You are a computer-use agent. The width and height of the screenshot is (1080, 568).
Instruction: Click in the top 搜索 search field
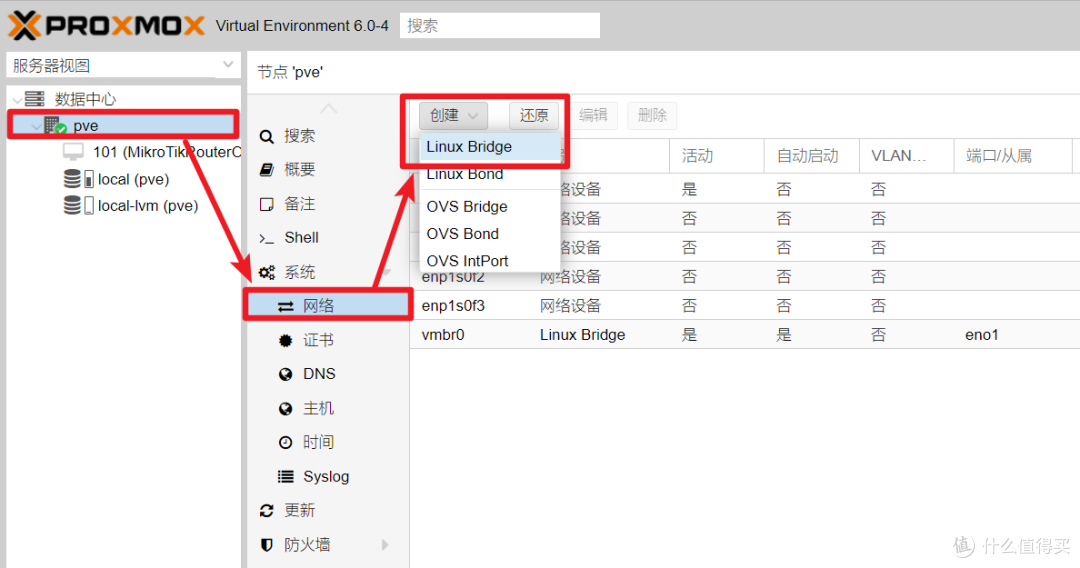(500, 25)
